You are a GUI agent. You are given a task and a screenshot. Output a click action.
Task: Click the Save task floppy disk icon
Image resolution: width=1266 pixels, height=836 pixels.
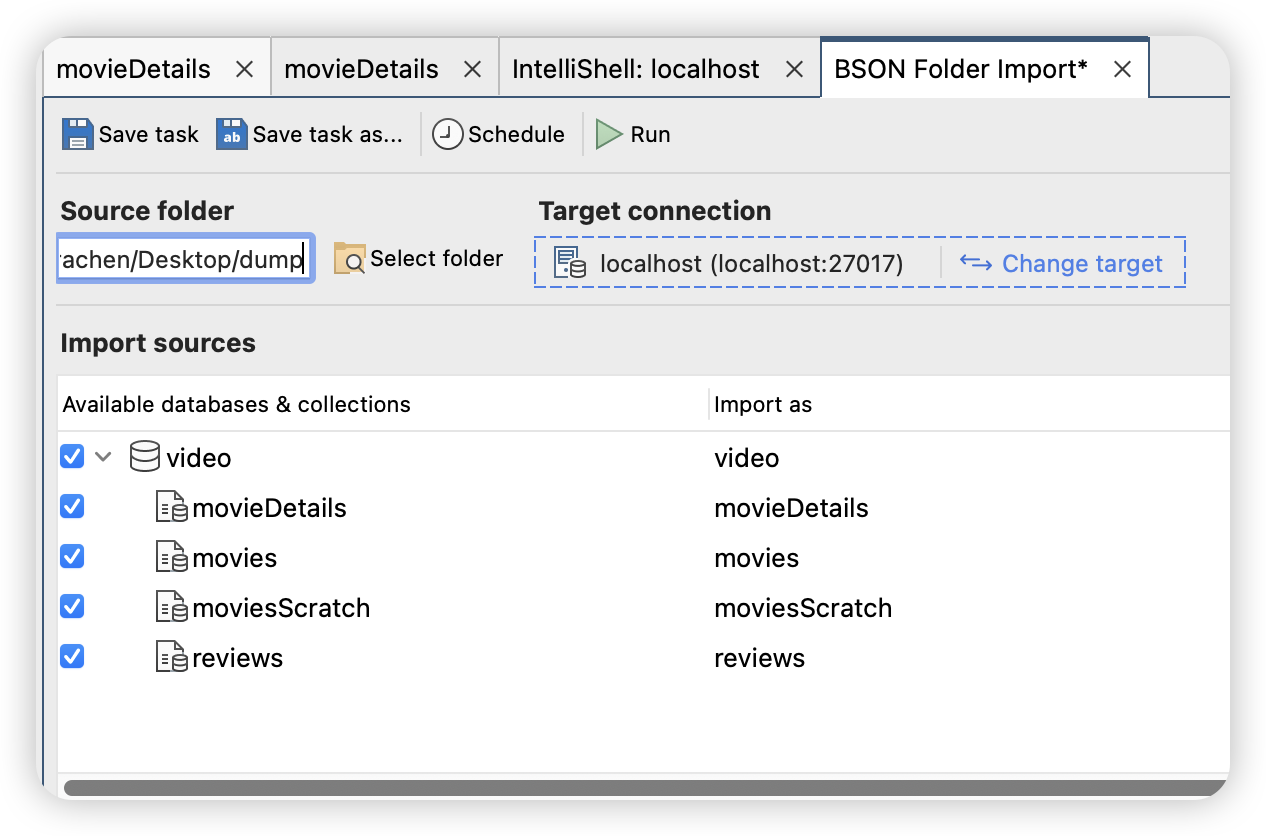point(77,135)
